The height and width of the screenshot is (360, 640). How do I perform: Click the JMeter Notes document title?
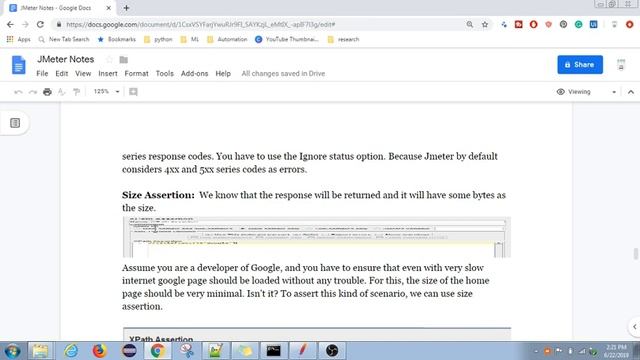click(x=66, y=59)
